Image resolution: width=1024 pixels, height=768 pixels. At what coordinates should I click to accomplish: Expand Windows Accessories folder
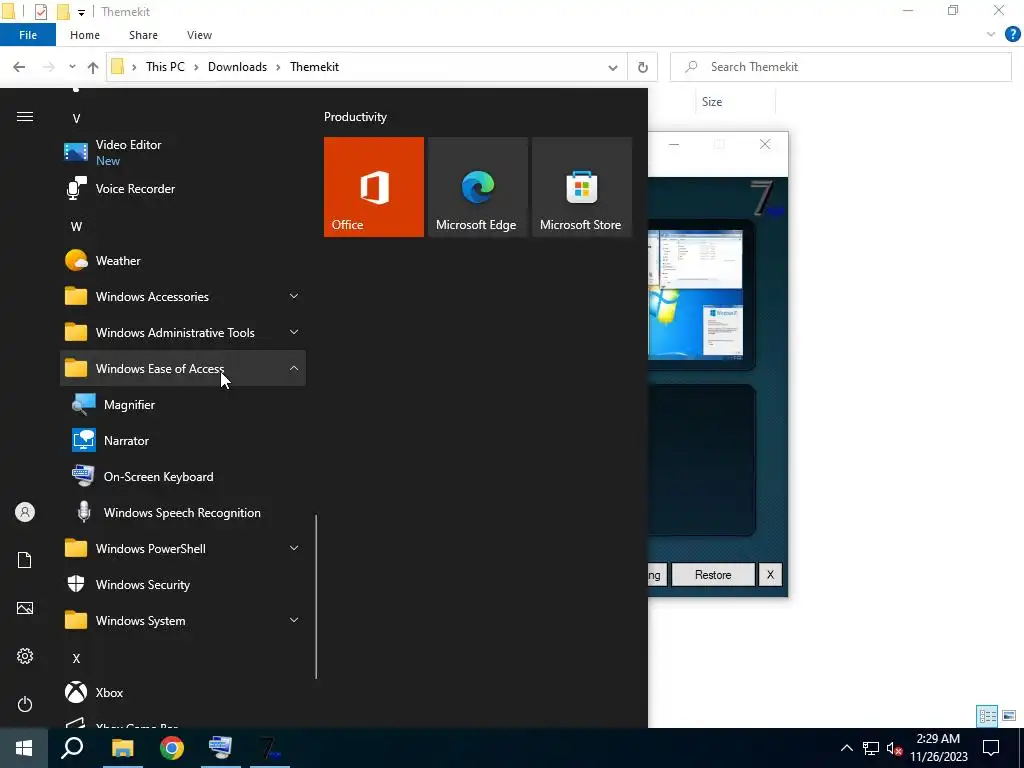(x=183, y=296)
